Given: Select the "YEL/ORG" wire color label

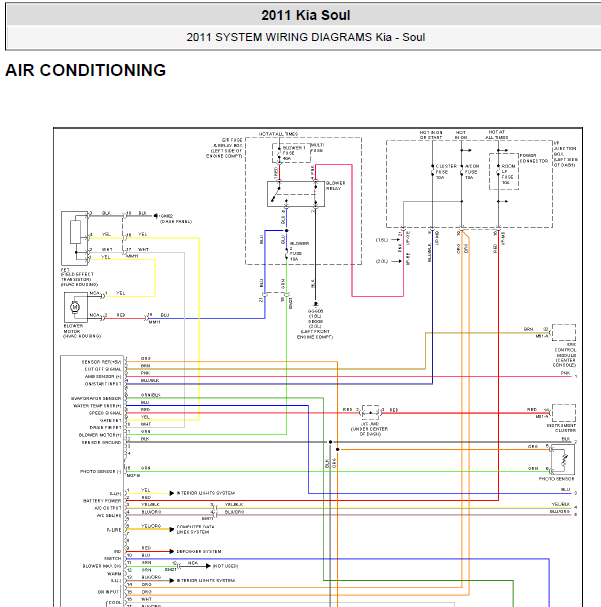Looking at the screenshot, I should pyautogui.click(x=151, y=526).
